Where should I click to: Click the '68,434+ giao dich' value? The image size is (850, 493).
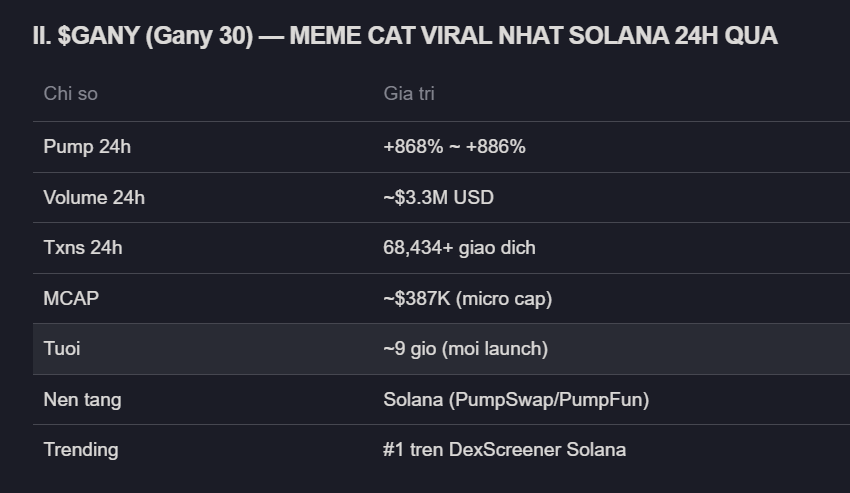(459, 248)
